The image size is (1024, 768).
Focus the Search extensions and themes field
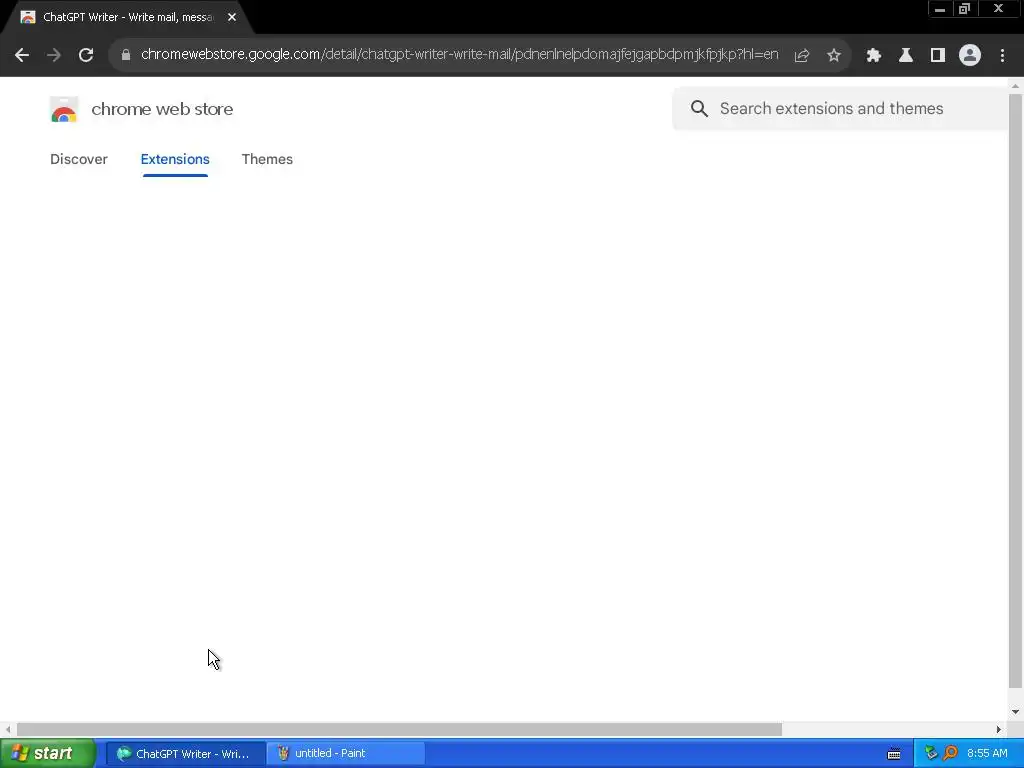[x=840, y=108]
